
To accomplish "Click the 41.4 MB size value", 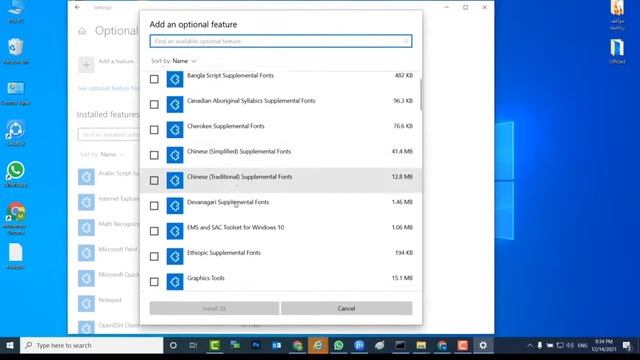I will pos(402,151).
